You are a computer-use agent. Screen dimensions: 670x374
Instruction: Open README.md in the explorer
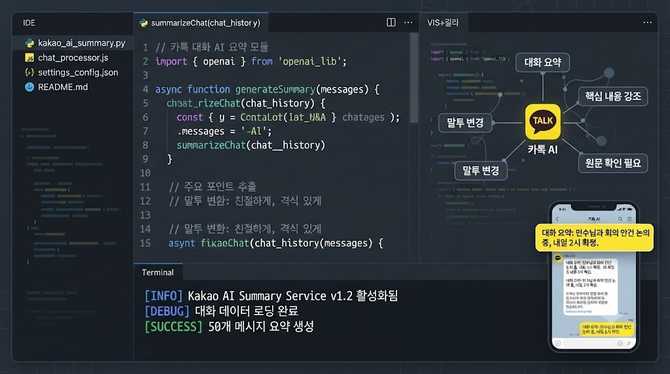coord(63,87)
